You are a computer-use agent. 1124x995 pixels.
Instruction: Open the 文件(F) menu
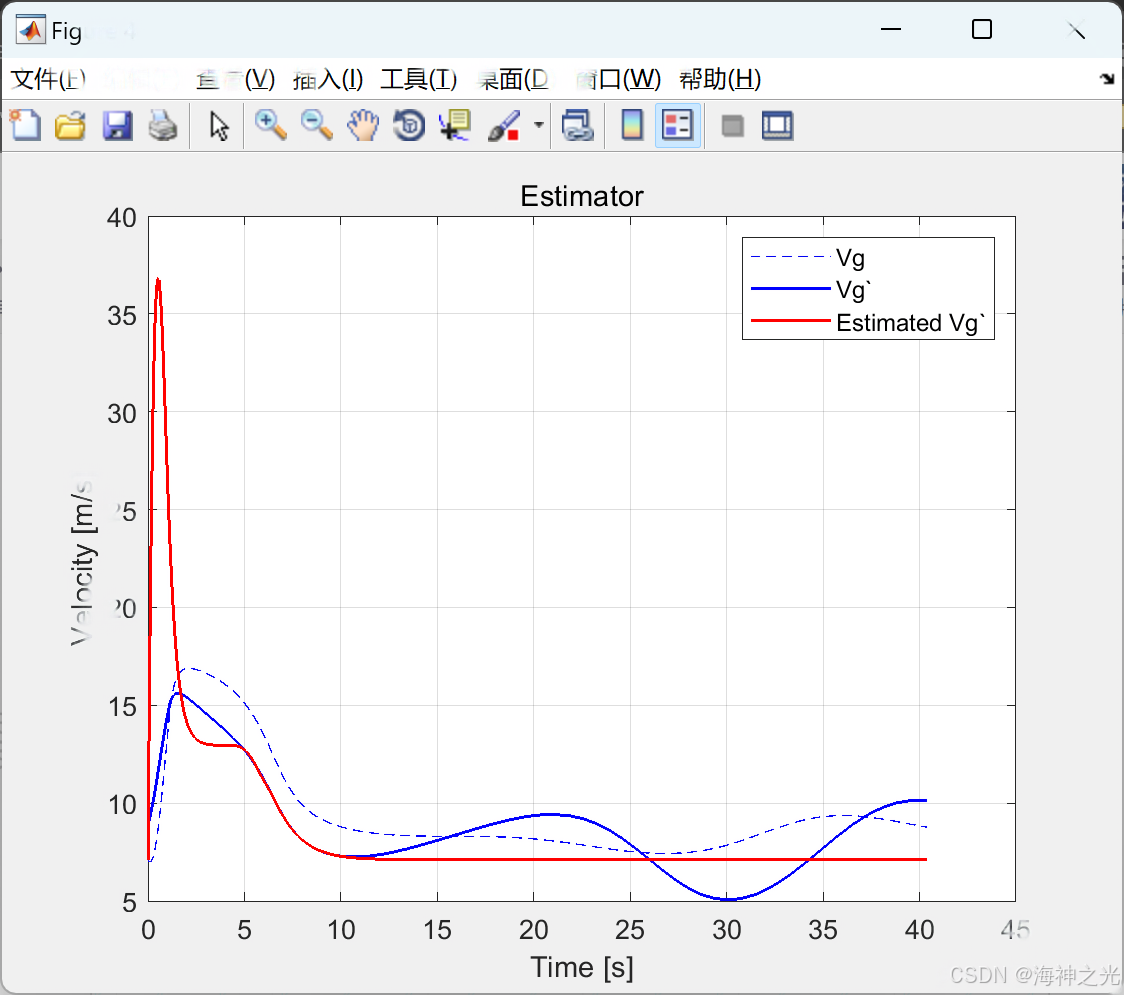coord(48,79)
